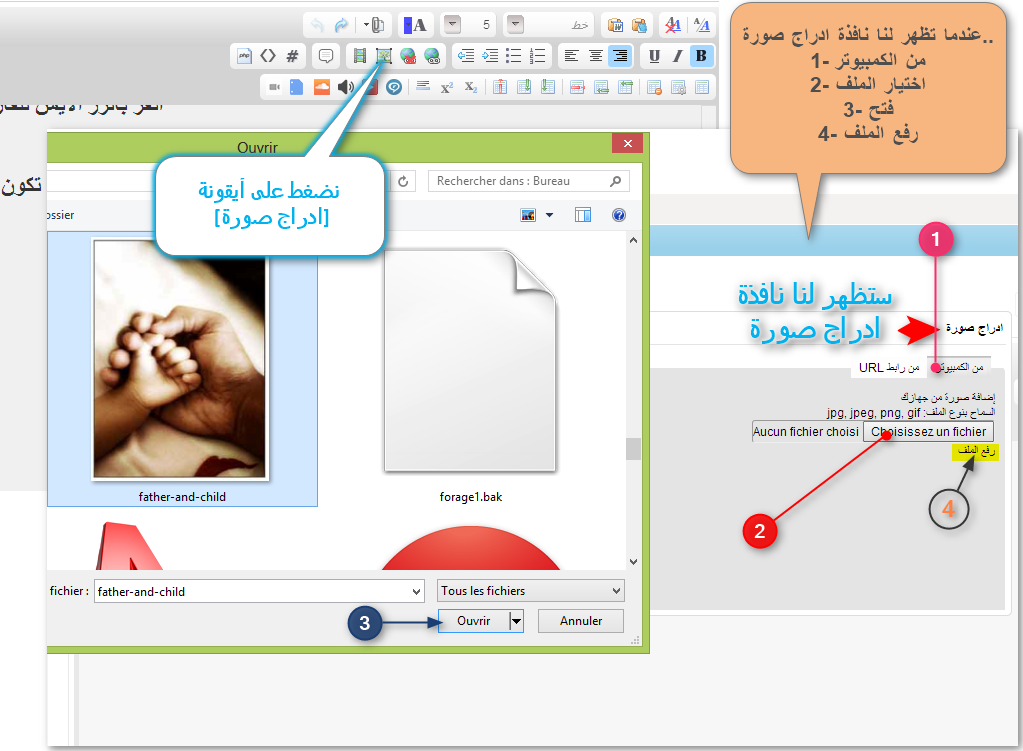Expand the file name combo box arrow
The height and width of the screenshot is (751, 1023).
pyautogui.click(x=416, y=592)
